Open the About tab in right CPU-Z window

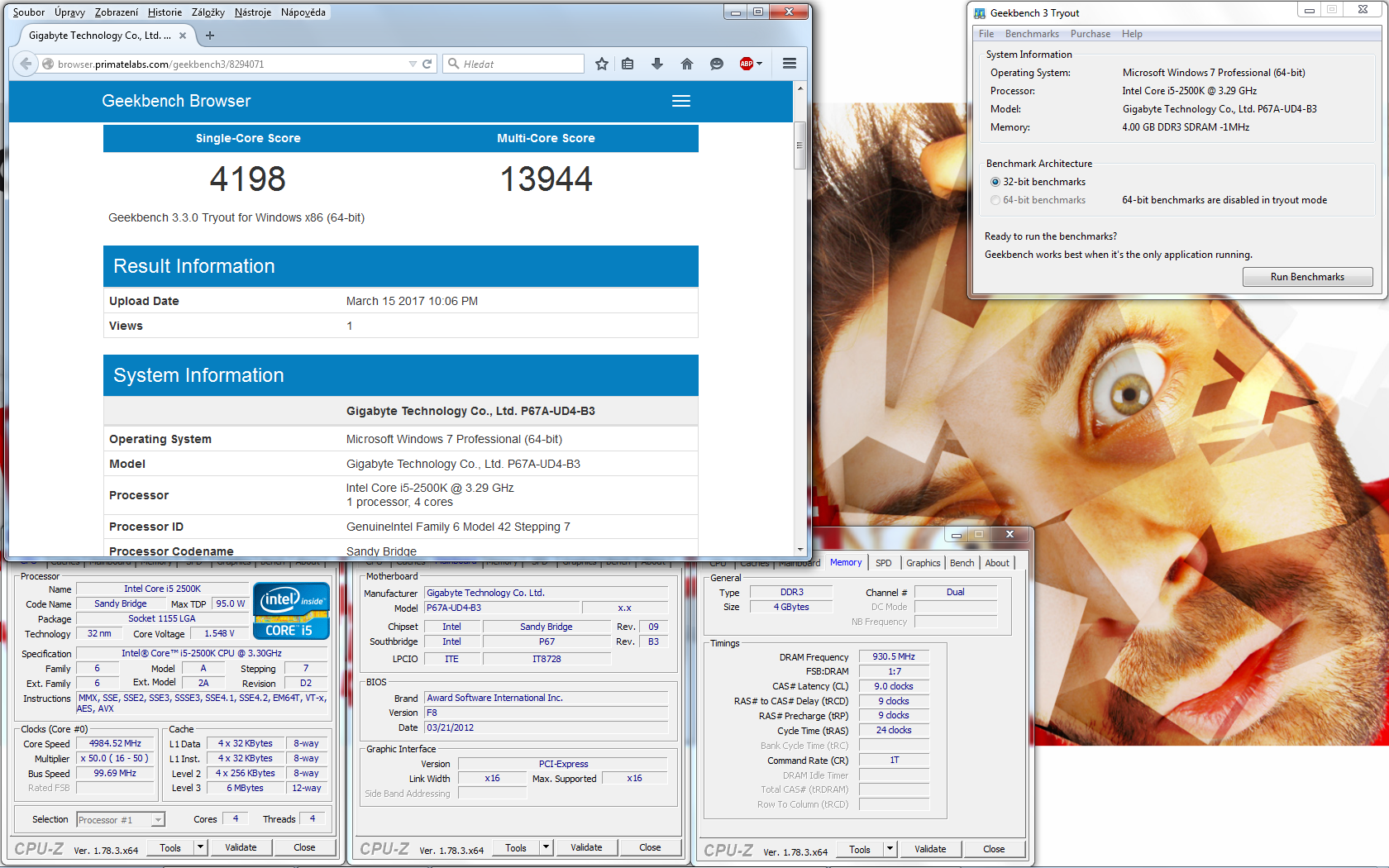997,563
